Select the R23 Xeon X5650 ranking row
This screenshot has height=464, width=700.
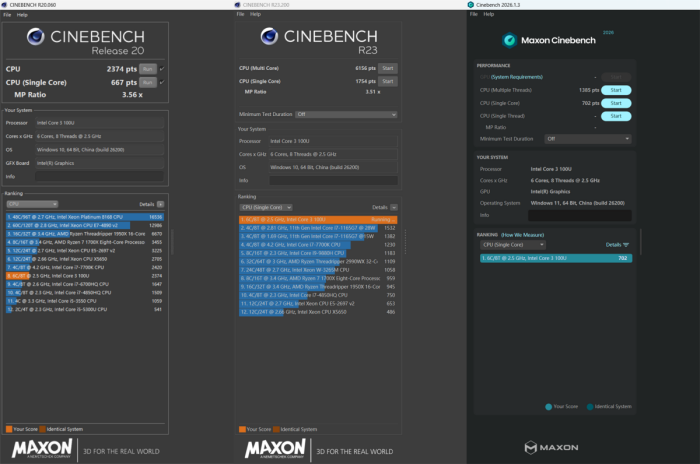point(318,312)
